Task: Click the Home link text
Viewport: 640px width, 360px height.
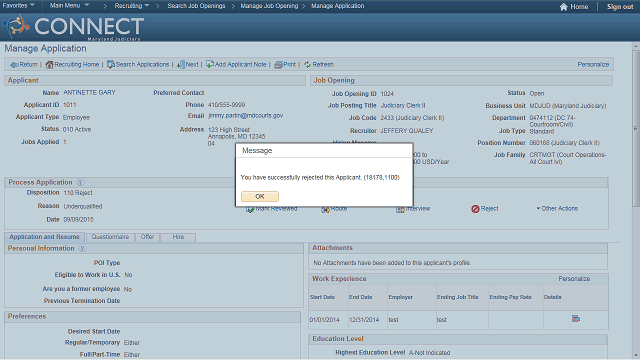Action: [579, 7]
